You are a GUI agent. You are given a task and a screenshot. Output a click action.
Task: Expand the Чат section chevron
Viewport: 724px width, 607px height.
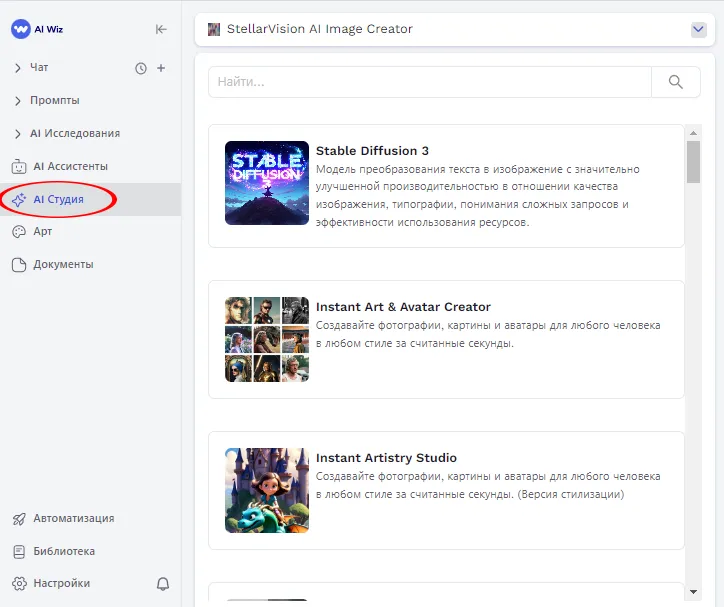18,68
